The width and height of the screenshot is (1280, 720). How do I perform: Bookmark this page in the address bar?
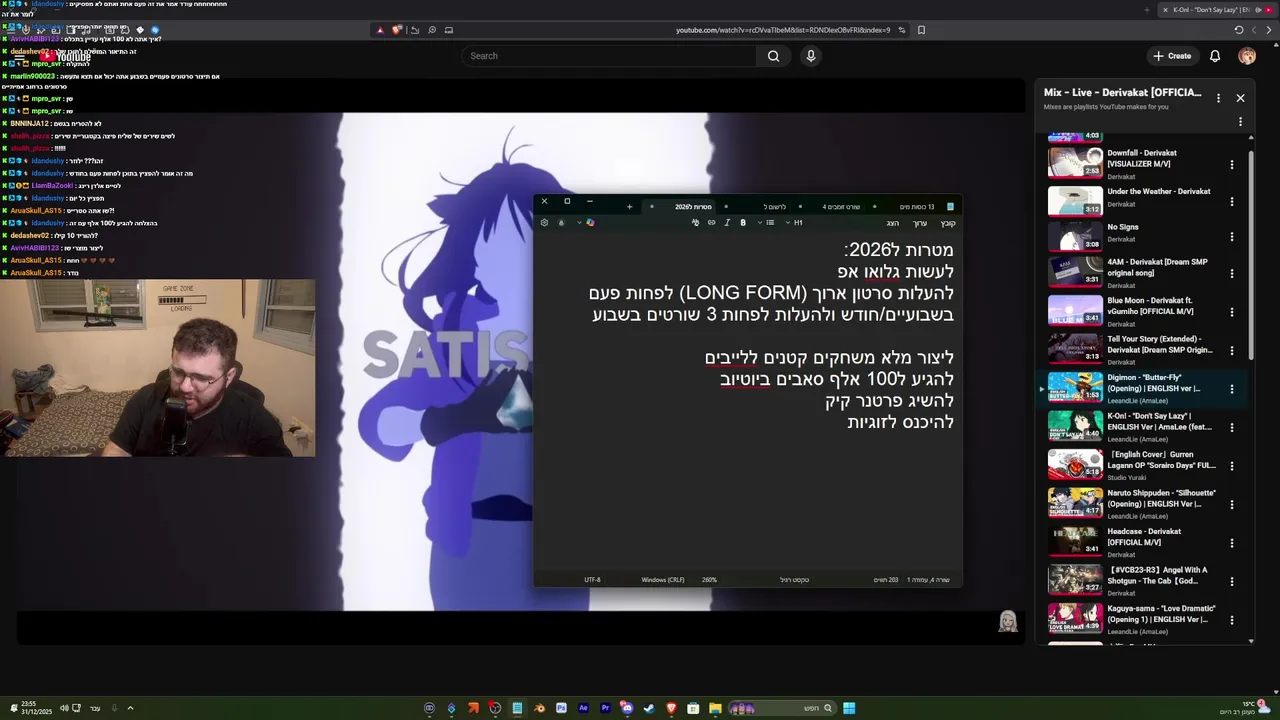(921, 30)
